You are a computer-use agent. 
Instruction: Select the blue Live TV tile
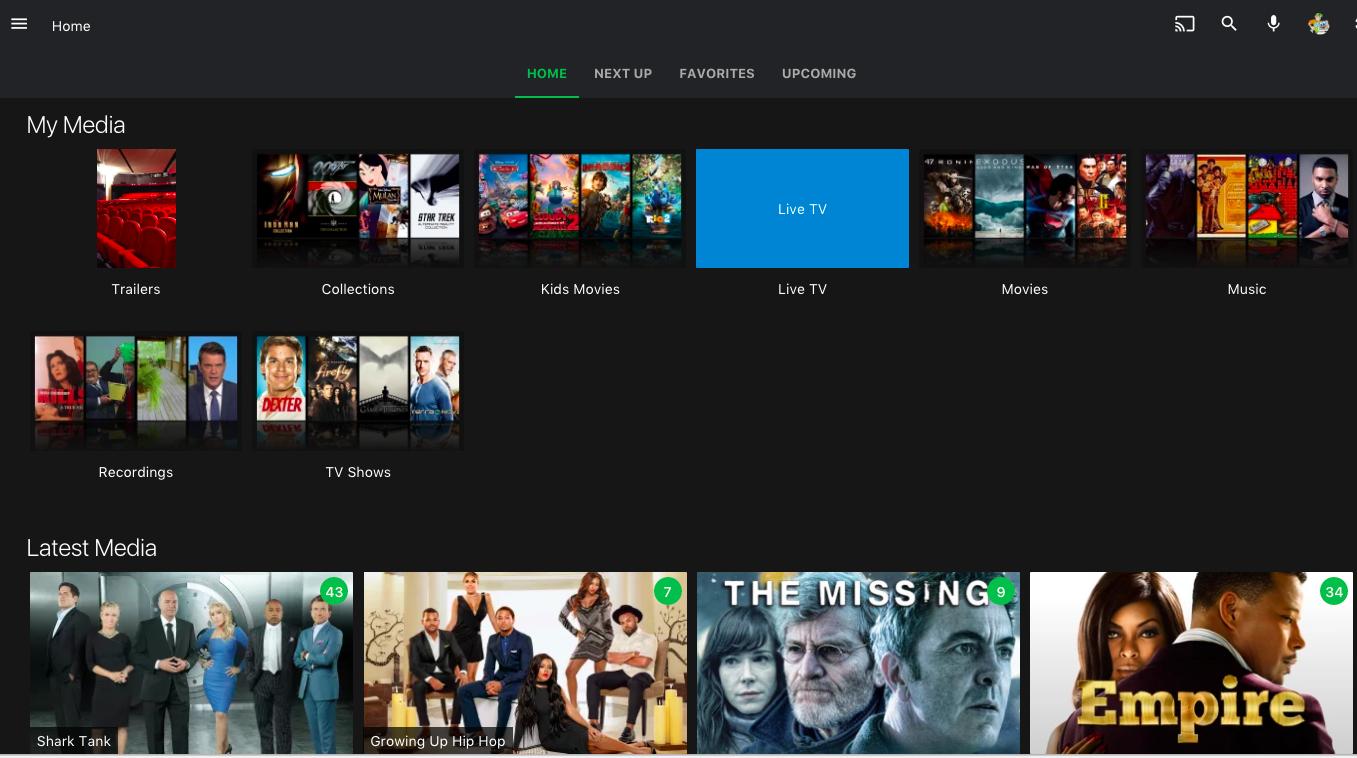802,208
